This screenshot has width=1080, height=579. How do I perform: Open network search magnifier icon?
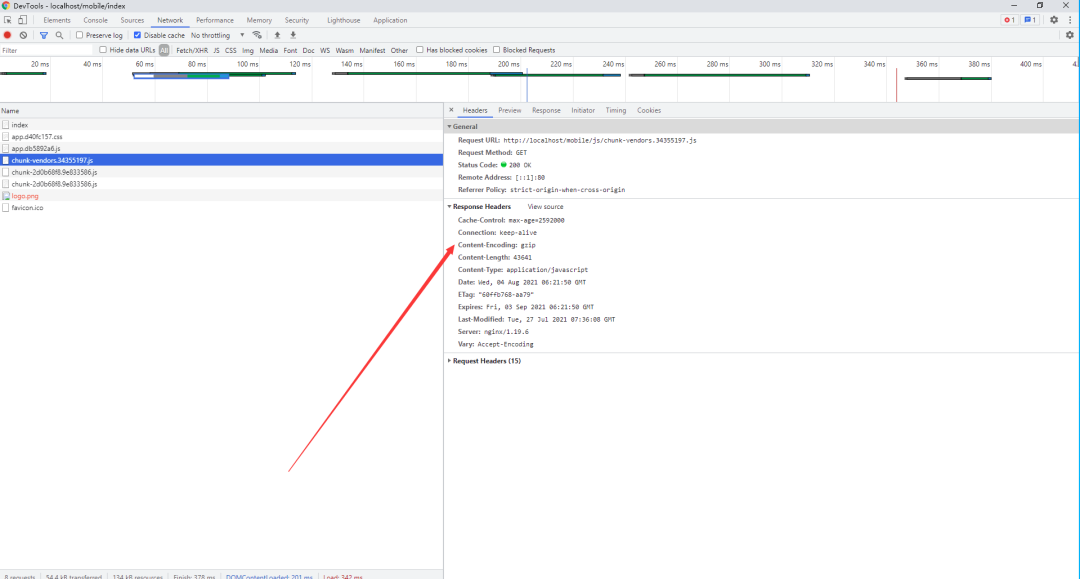coord(59,35)
